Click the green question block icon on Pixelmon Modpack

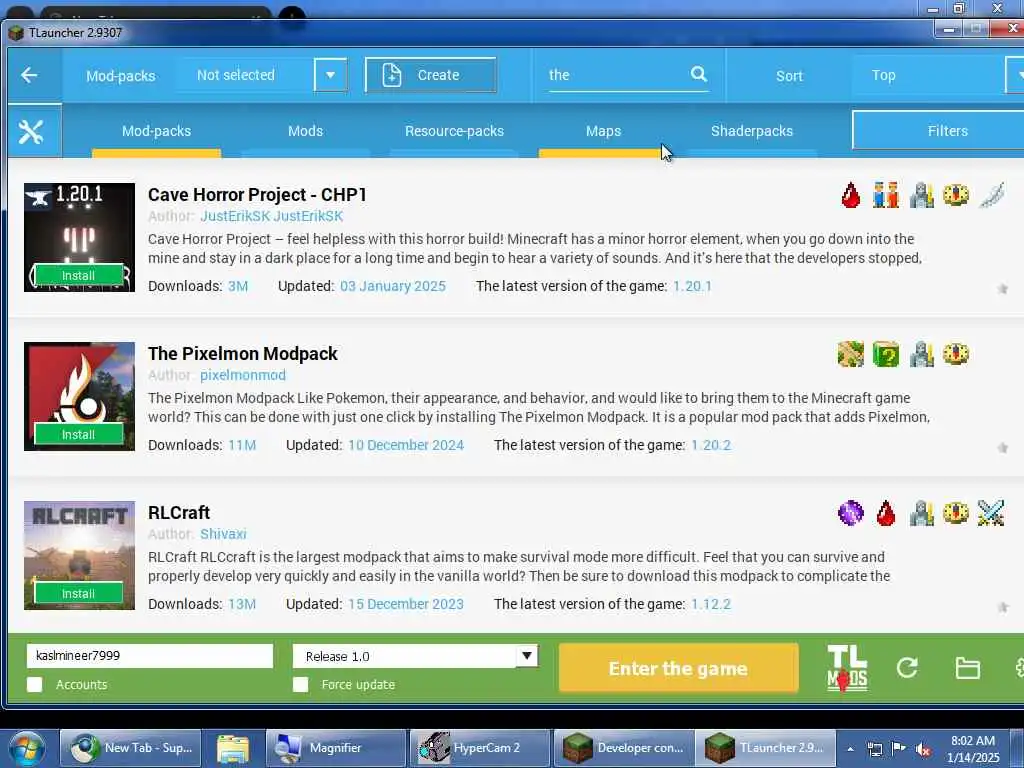coord(886,355)
